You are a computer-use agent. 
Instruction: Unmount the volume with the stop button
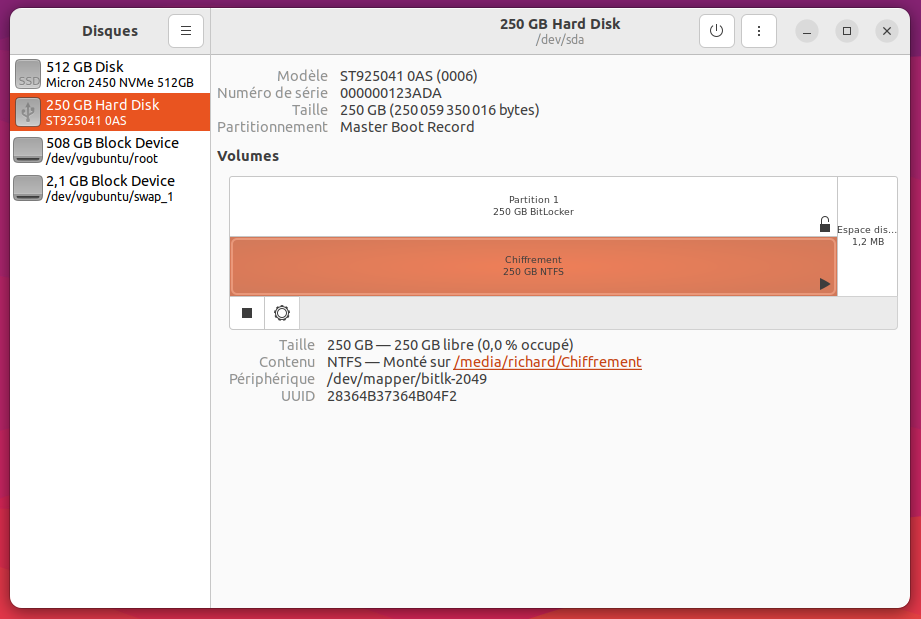[247, 313]
